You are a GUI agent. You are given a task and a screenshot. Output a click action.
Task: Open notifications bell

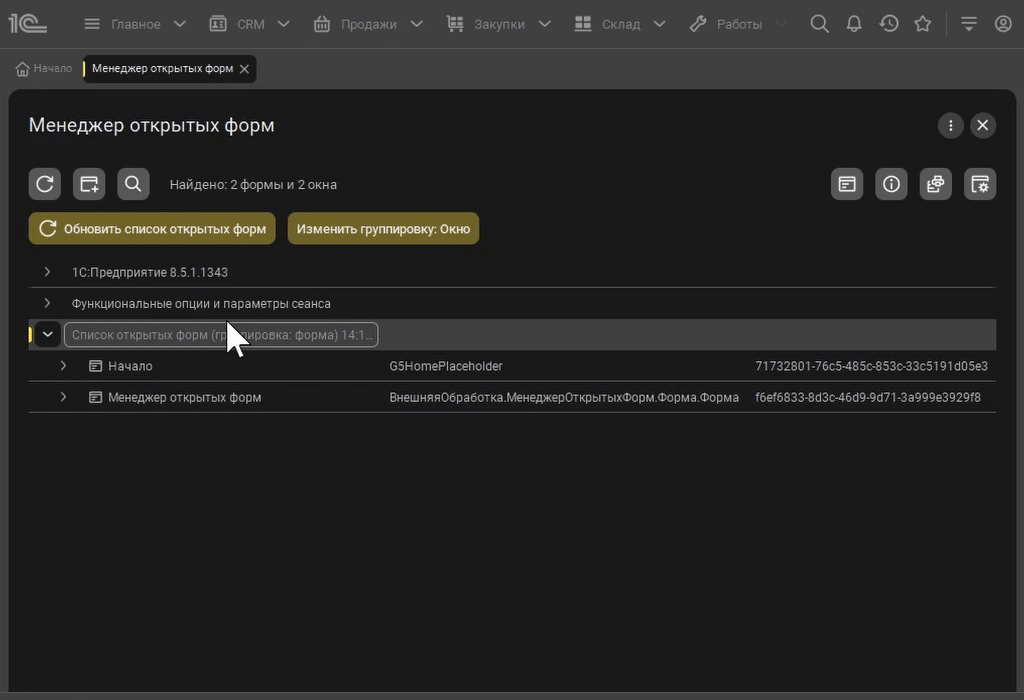tap(854, 24)
